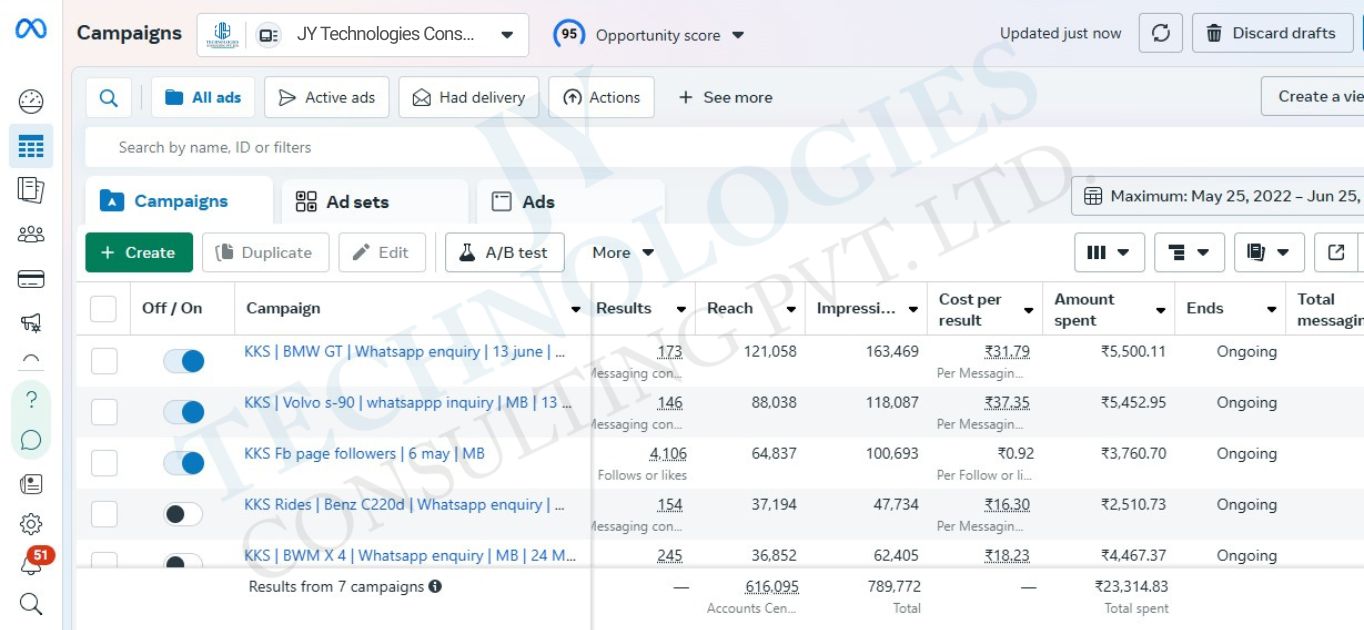
Task: Click the filter search magnifier button
Action: point(109,97)
